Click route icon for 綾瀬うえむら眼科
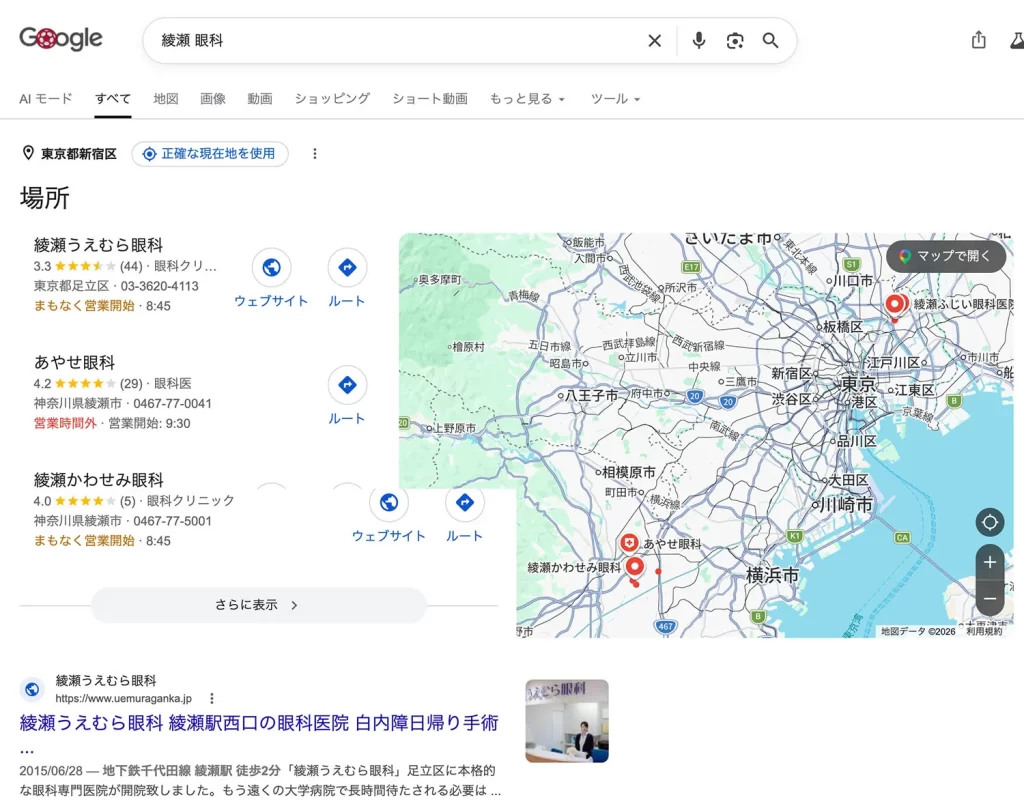Image resolution: width=1024 pixels, height=806 pixels. click(x=347, y=267)
